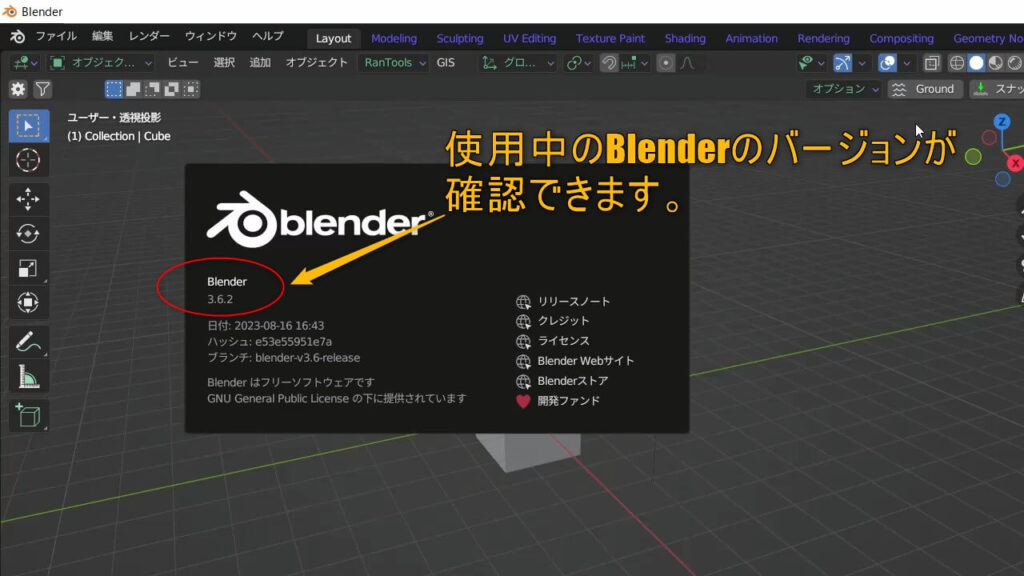This screenshot has height=576, width=1024.
Task: Click the heart icon beside 開発ファンド
Action: pos(523,401)
